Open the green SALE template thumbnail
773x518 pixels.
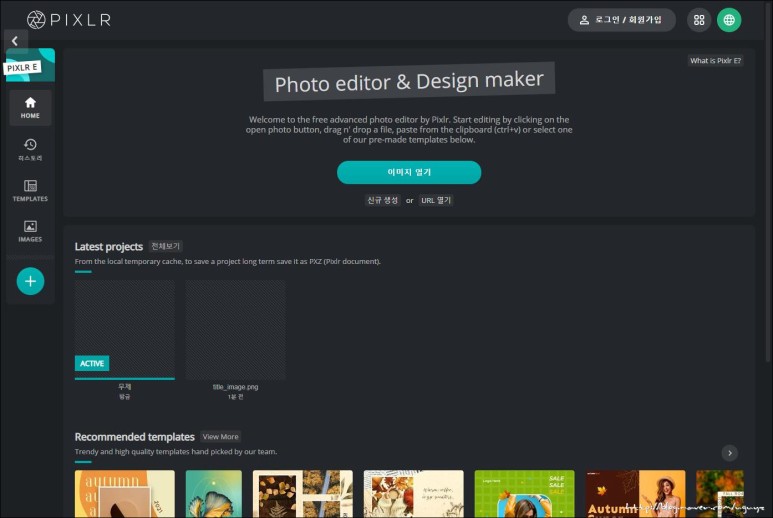(525, 493)
